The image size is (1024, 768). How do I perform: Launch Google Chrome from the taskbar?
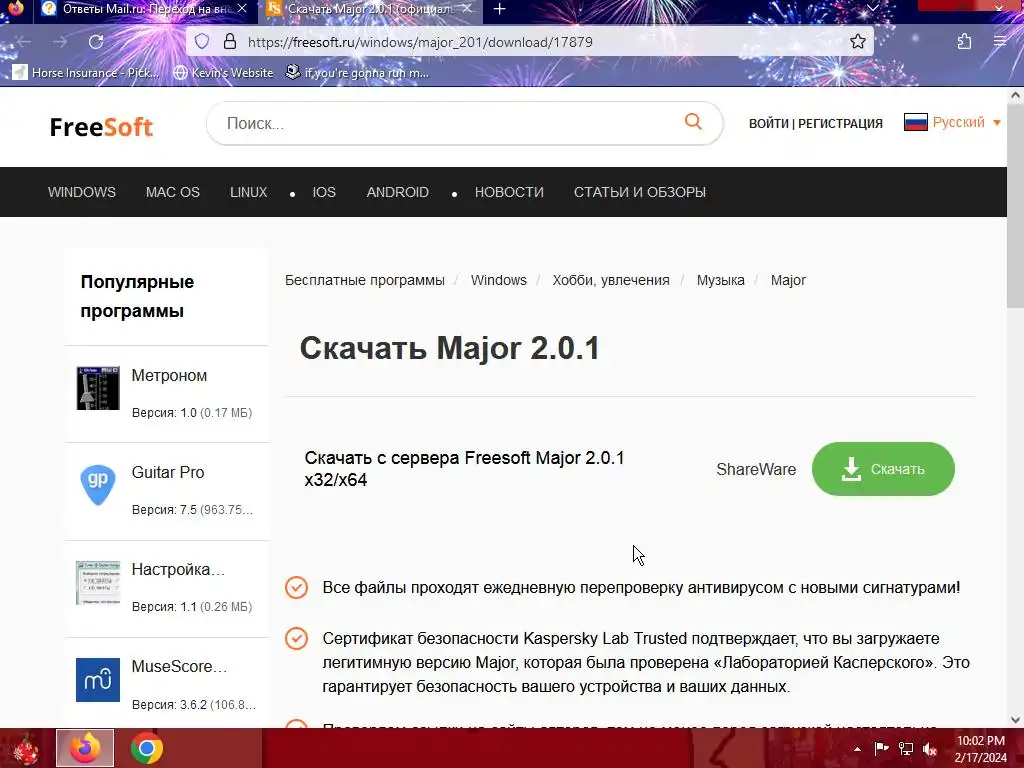[x=147, y=748]
